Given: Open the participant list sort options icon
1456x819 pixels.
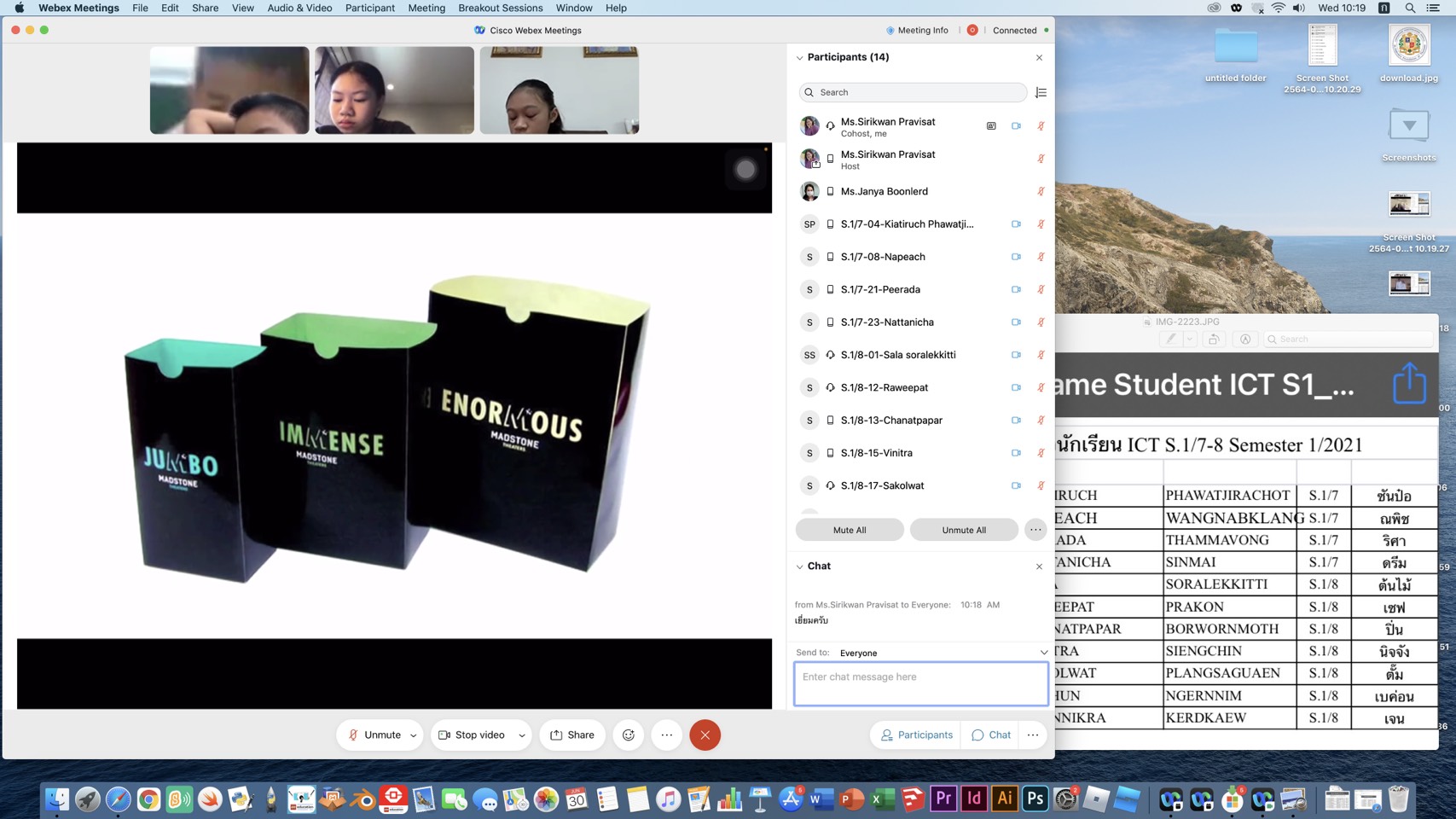Looking at the screenshot, I should (x=1041, y=92).
